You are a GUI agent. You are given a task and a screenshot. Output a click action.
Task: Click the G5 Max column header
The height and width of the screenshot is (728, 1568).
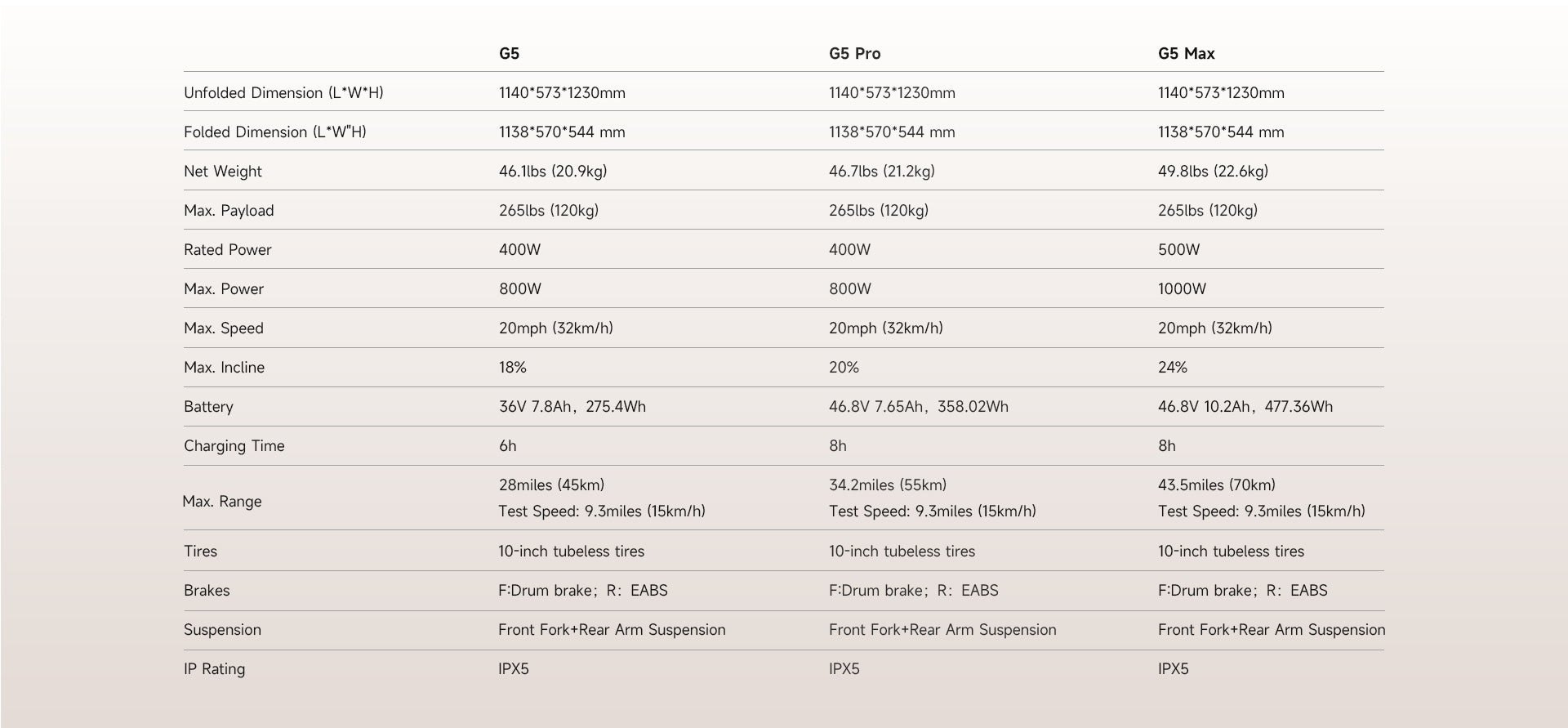point(1186,54)
